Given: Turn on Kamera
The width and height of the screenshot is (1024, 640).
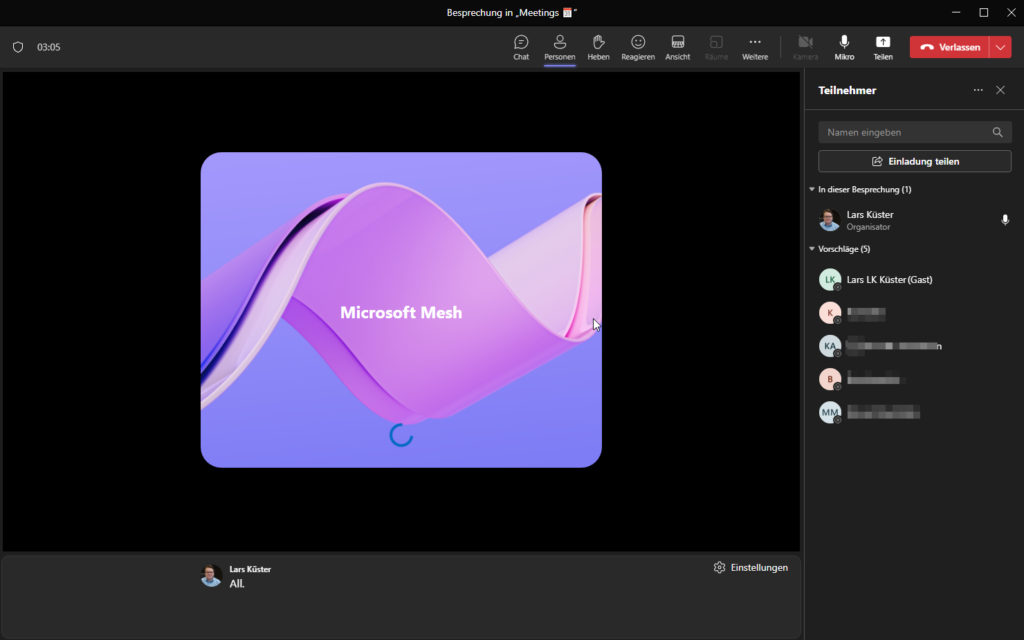Looking at the screenshot, I should pos(805,47).
